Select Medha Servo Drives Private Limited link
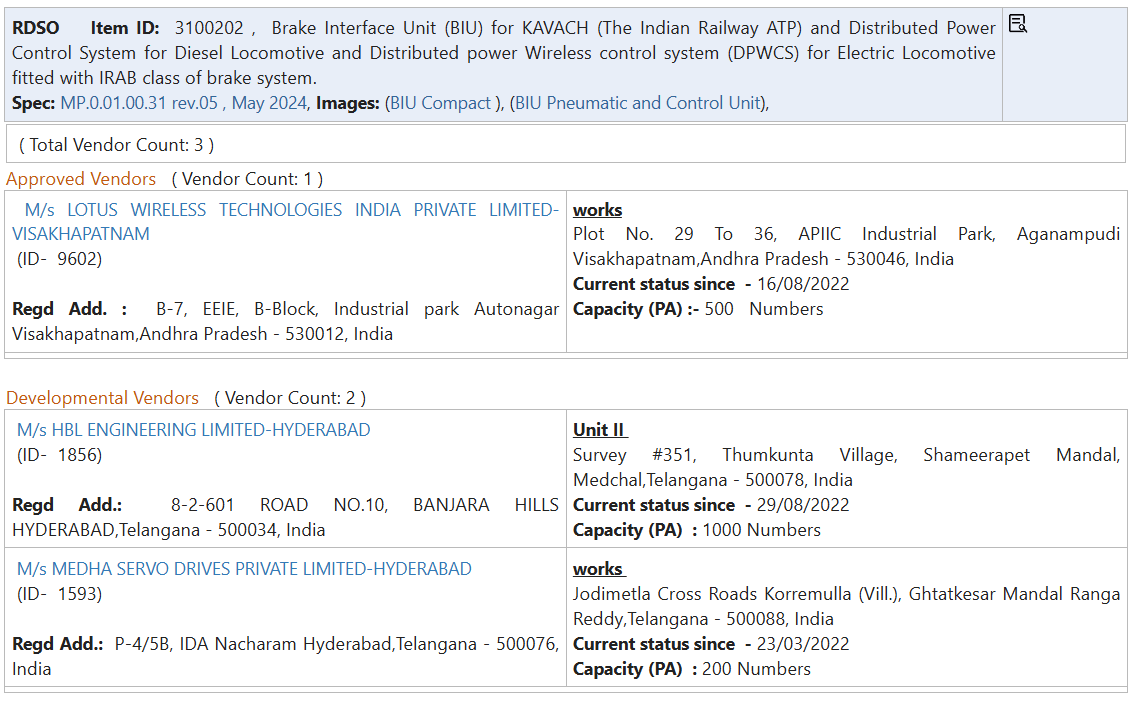 point(244,569)
